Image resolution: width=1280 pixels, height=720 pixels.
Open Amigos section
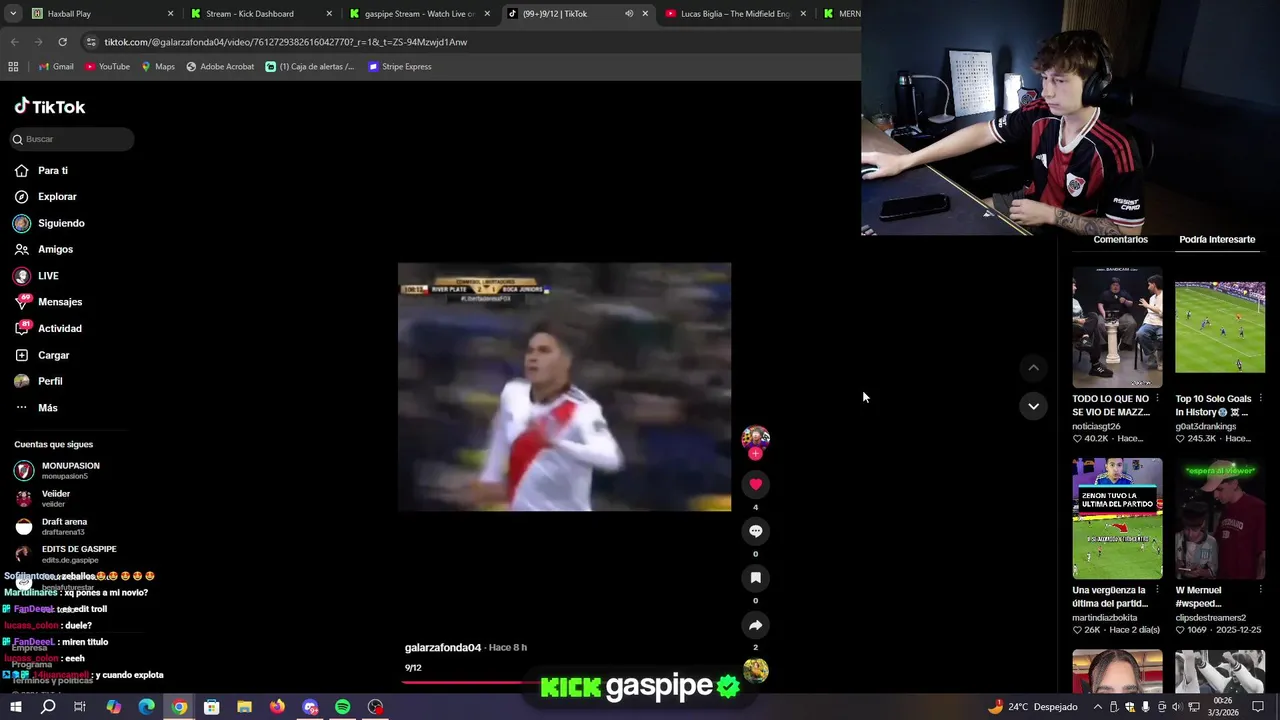point(44,249)
